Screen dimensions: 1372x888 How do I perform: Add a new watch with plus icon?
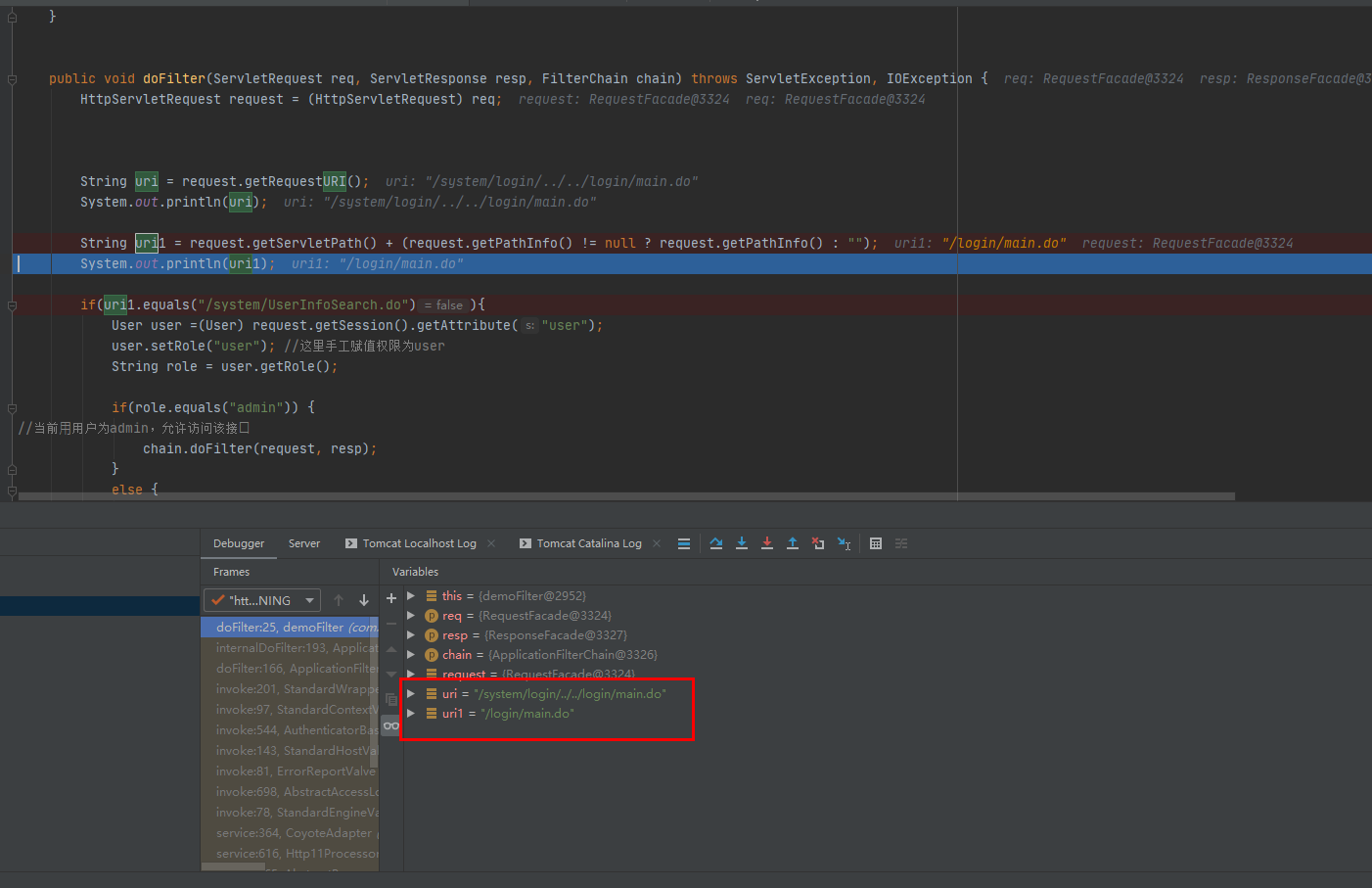[391, 598]
